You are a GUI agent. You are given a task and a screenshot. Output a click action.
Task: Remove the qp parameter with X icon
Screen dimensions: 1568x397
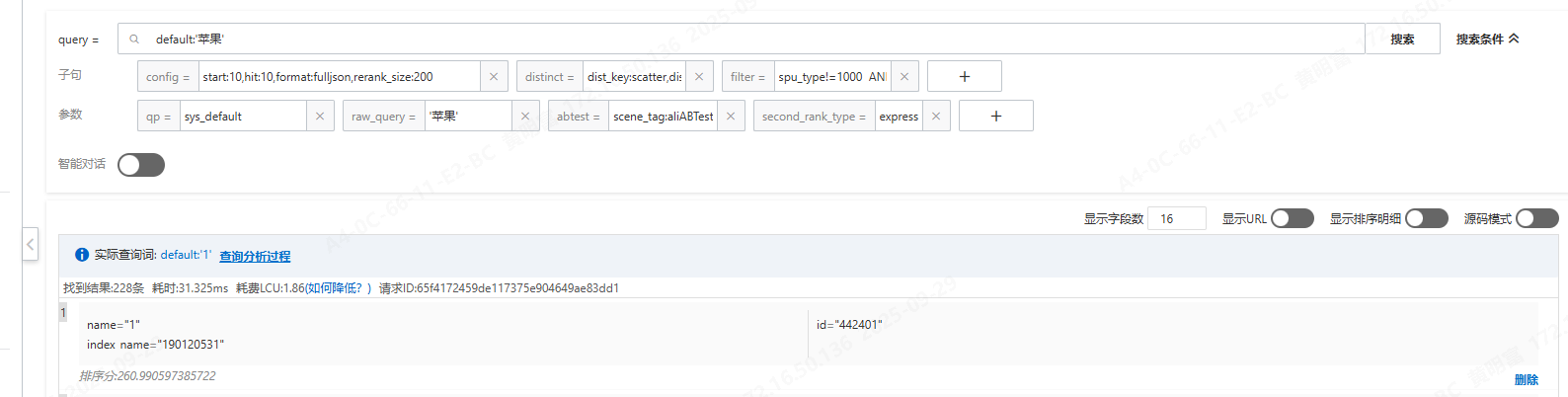(320, 117)
